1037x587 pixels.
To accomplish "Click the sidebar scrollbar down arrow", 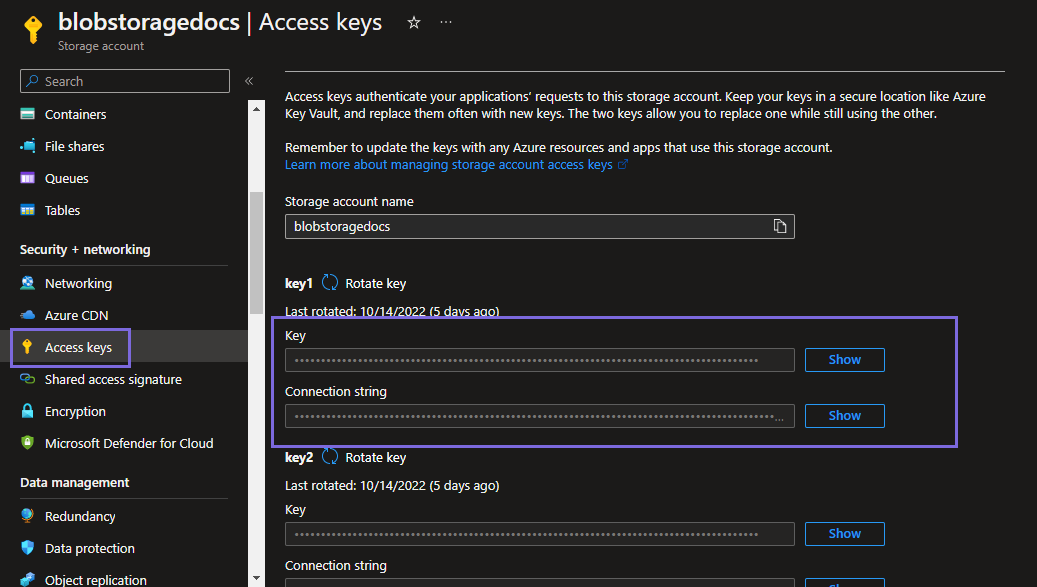I will point(257,578).
